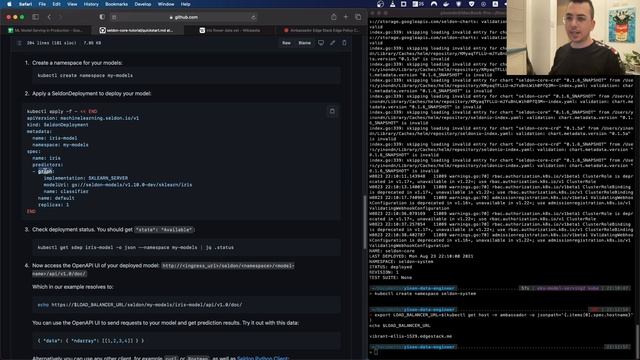The width and height of the screenshot is (640, 360).
Task: Switch to Ambassador Edge Stack tab
Action: tap(321, 30)
